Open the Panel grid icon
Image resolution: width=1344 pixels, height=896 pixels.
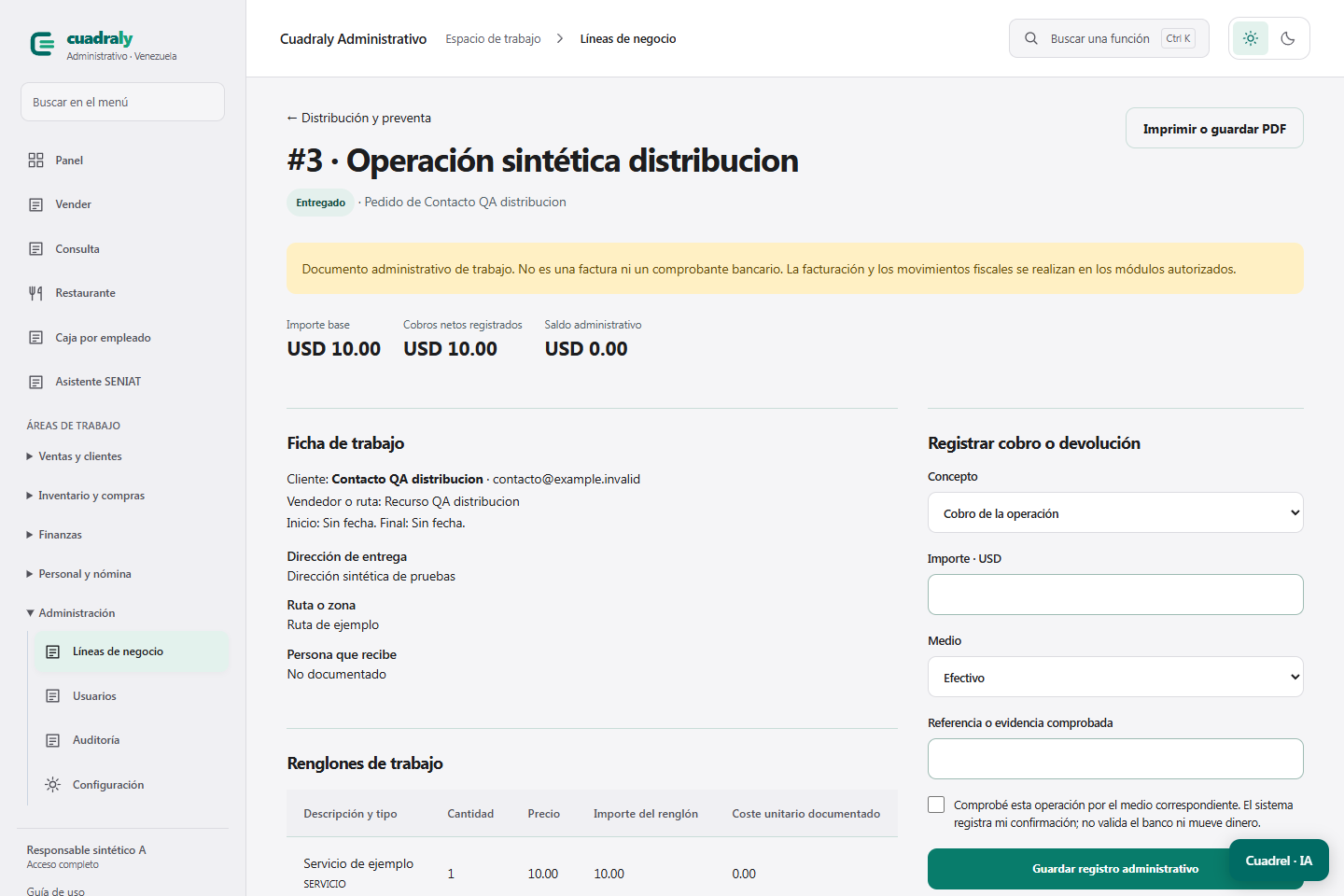pyautogui.click(x=35, y=161)
